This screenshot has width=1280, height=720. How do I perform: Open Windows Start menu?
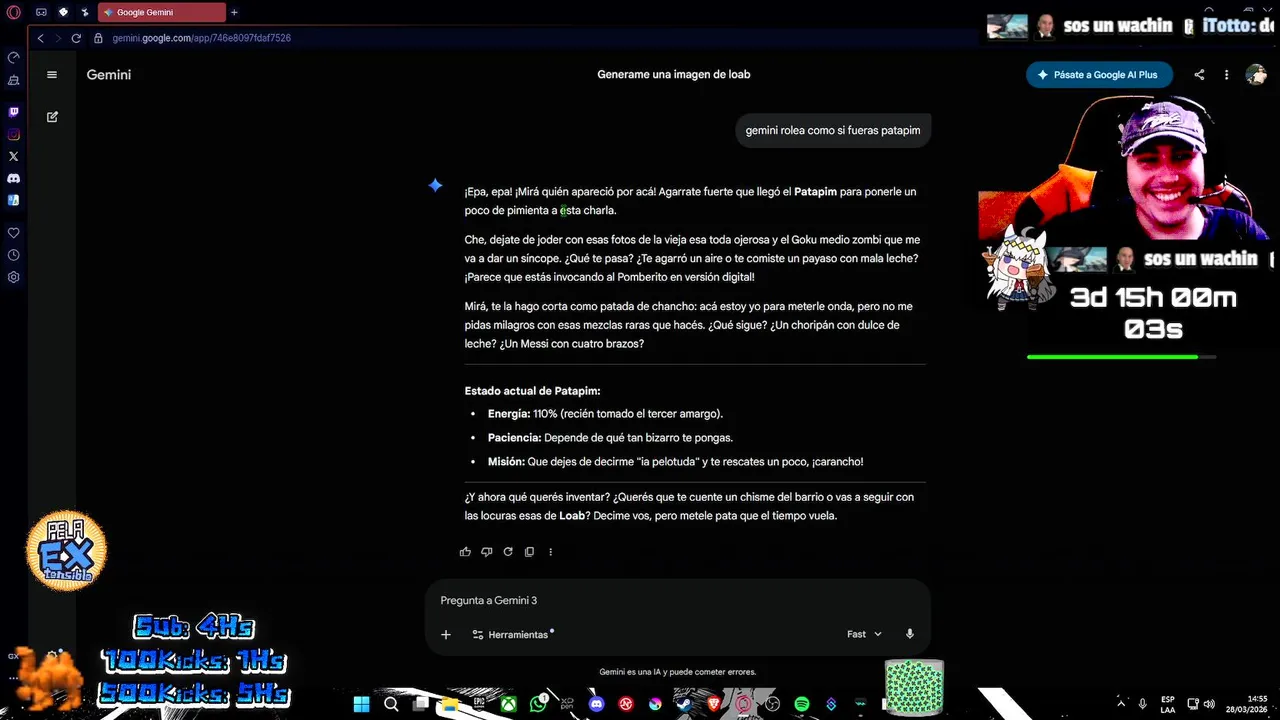click(x=361, y=704)
